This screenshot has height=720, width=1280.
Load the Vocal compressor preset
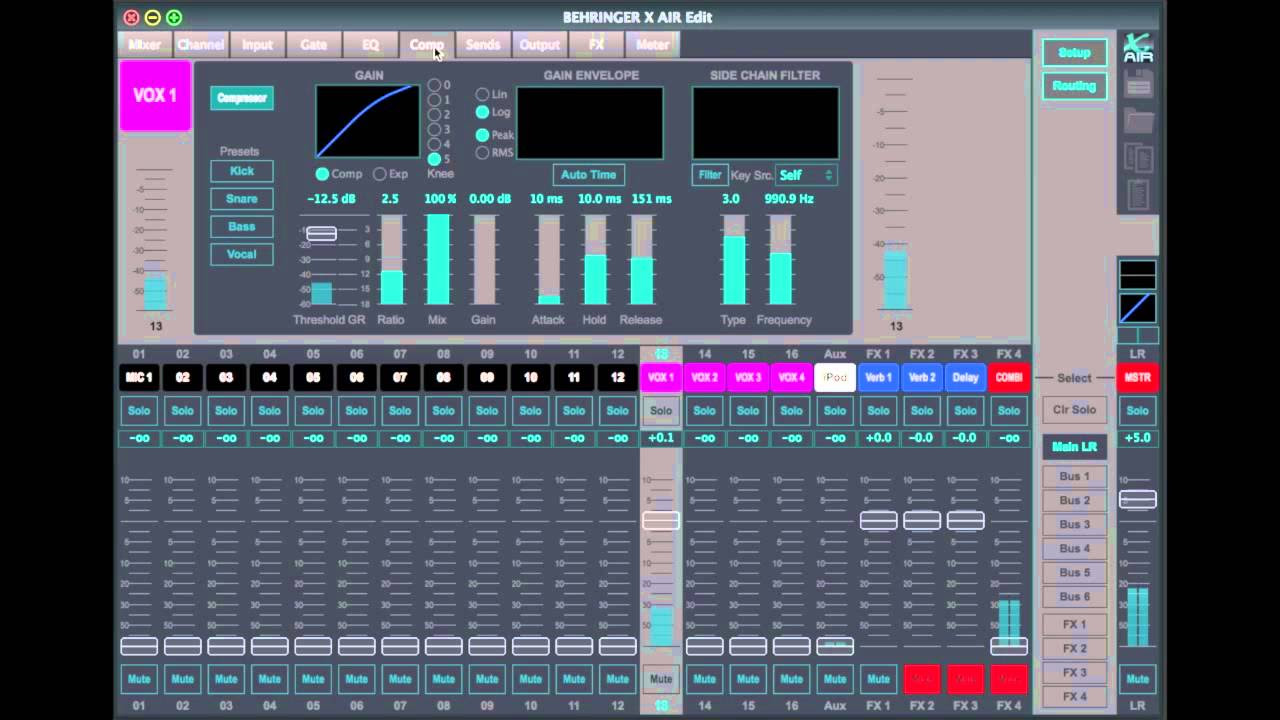pyautogui.click(x=241, y=254)
